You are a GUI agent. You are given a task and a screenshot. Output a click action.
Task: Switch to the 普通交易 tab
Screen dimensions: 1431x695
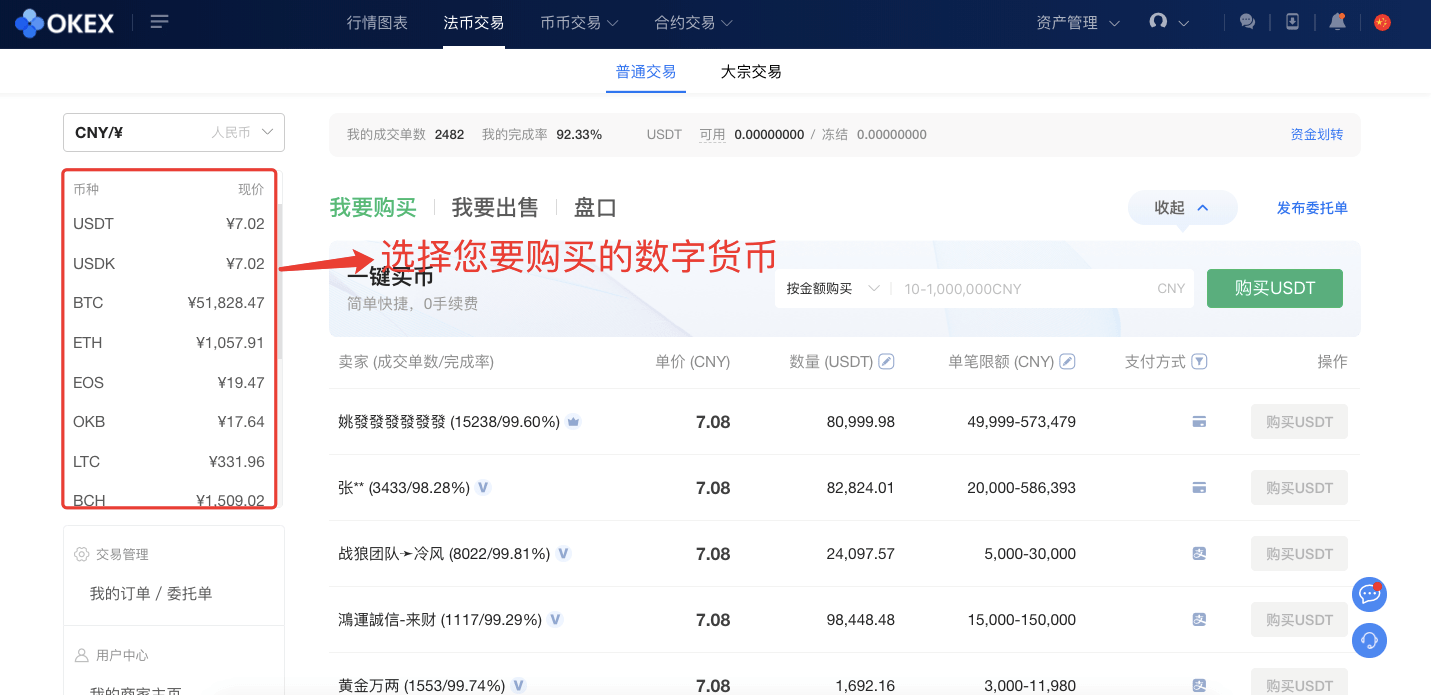coord(646,72)
